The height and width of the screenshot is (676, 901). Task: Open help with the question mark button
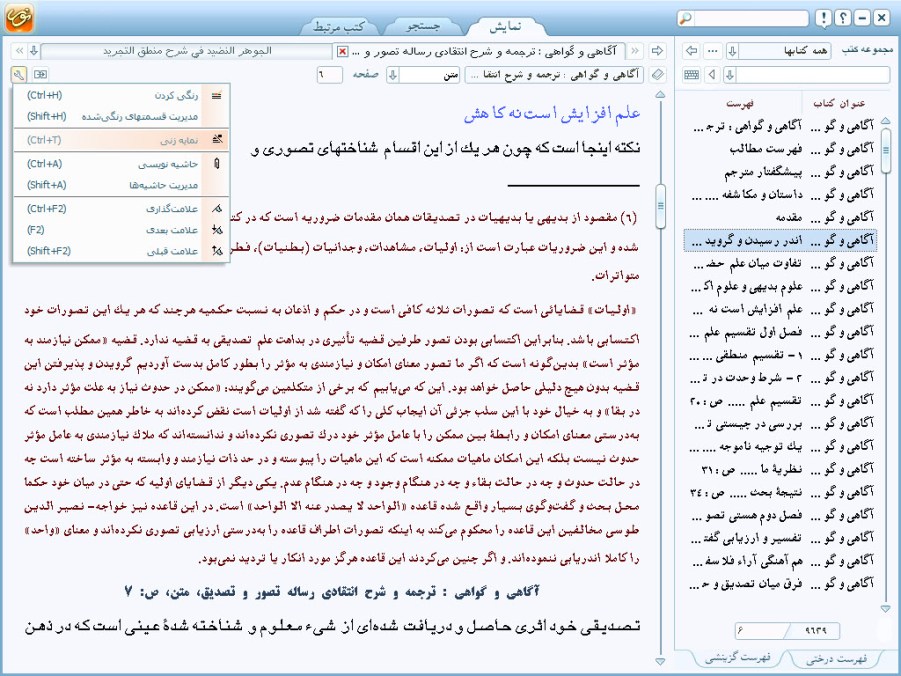pos(842,18)
